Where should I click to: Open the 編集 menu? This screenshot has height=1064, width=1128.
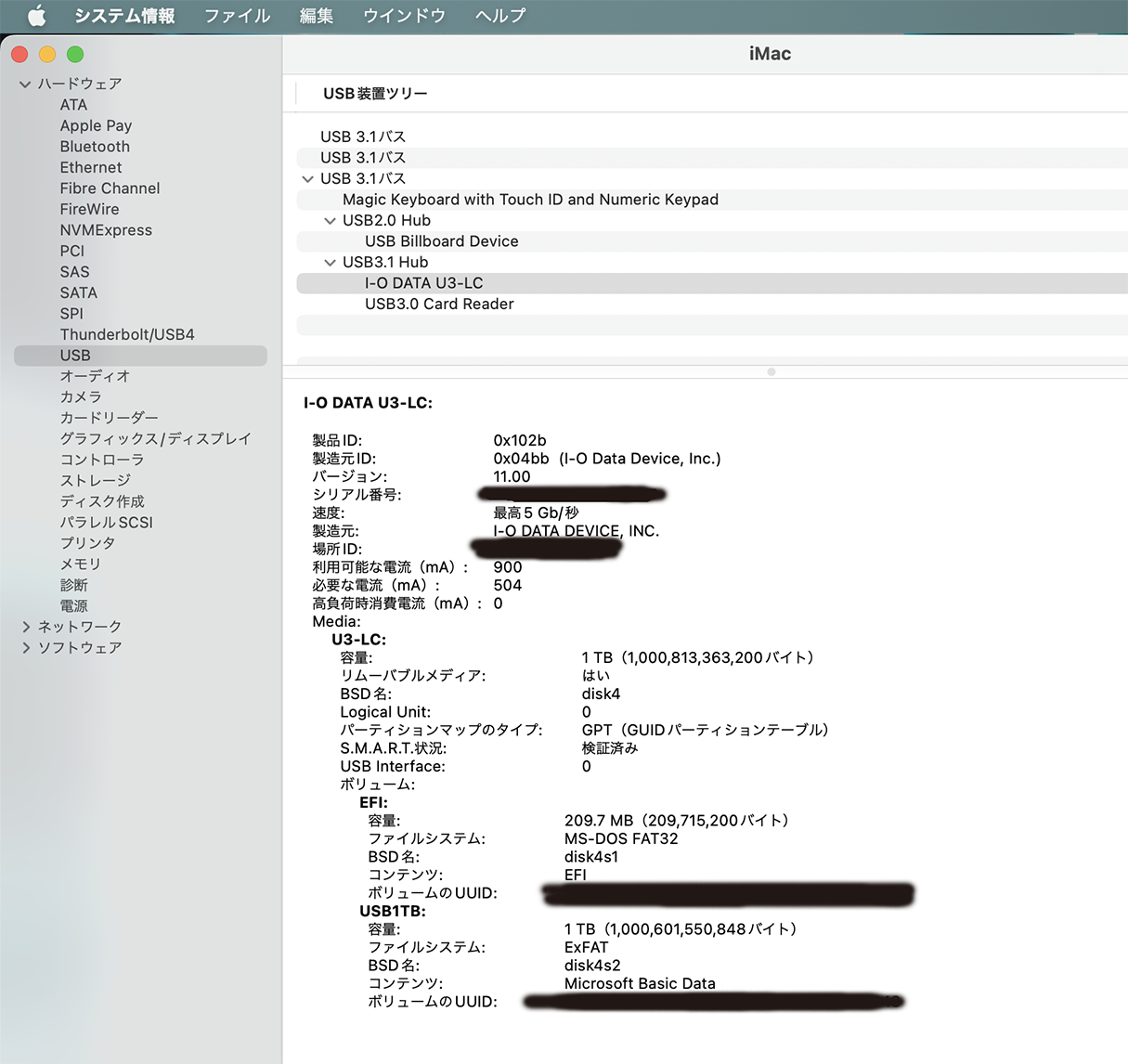[317, 16]
